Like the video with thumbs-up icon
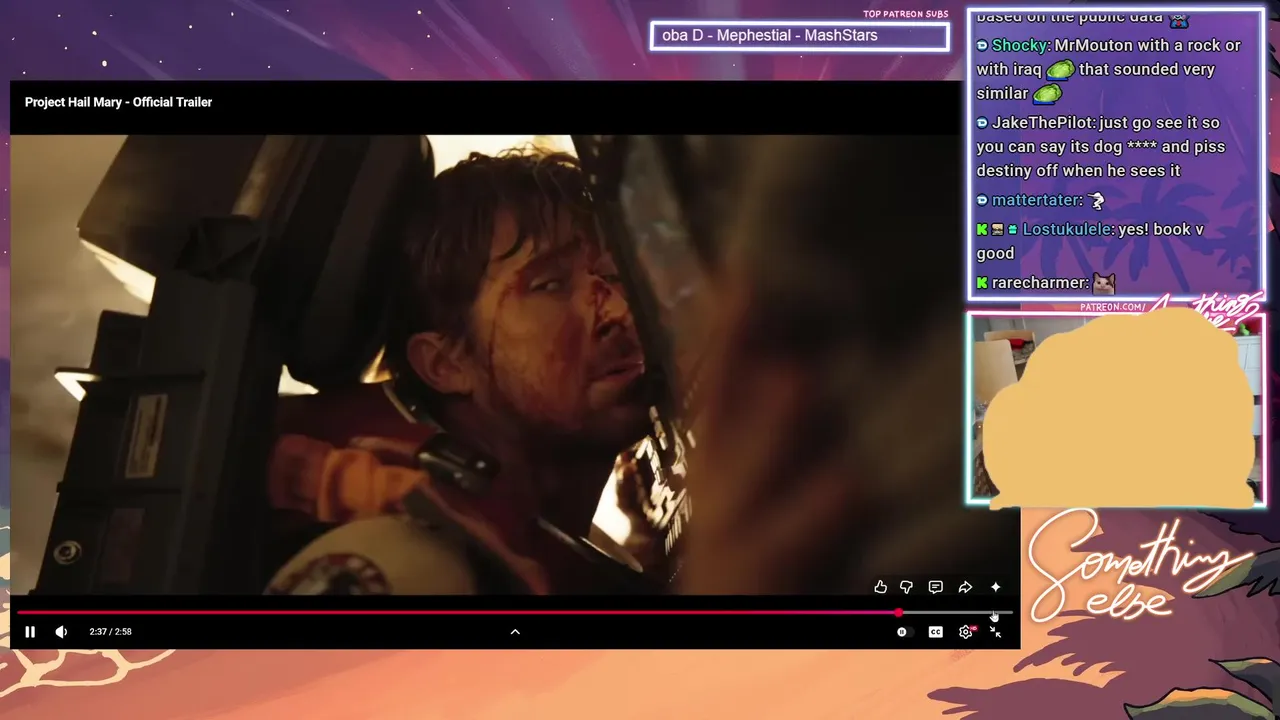 click(880, 587)
